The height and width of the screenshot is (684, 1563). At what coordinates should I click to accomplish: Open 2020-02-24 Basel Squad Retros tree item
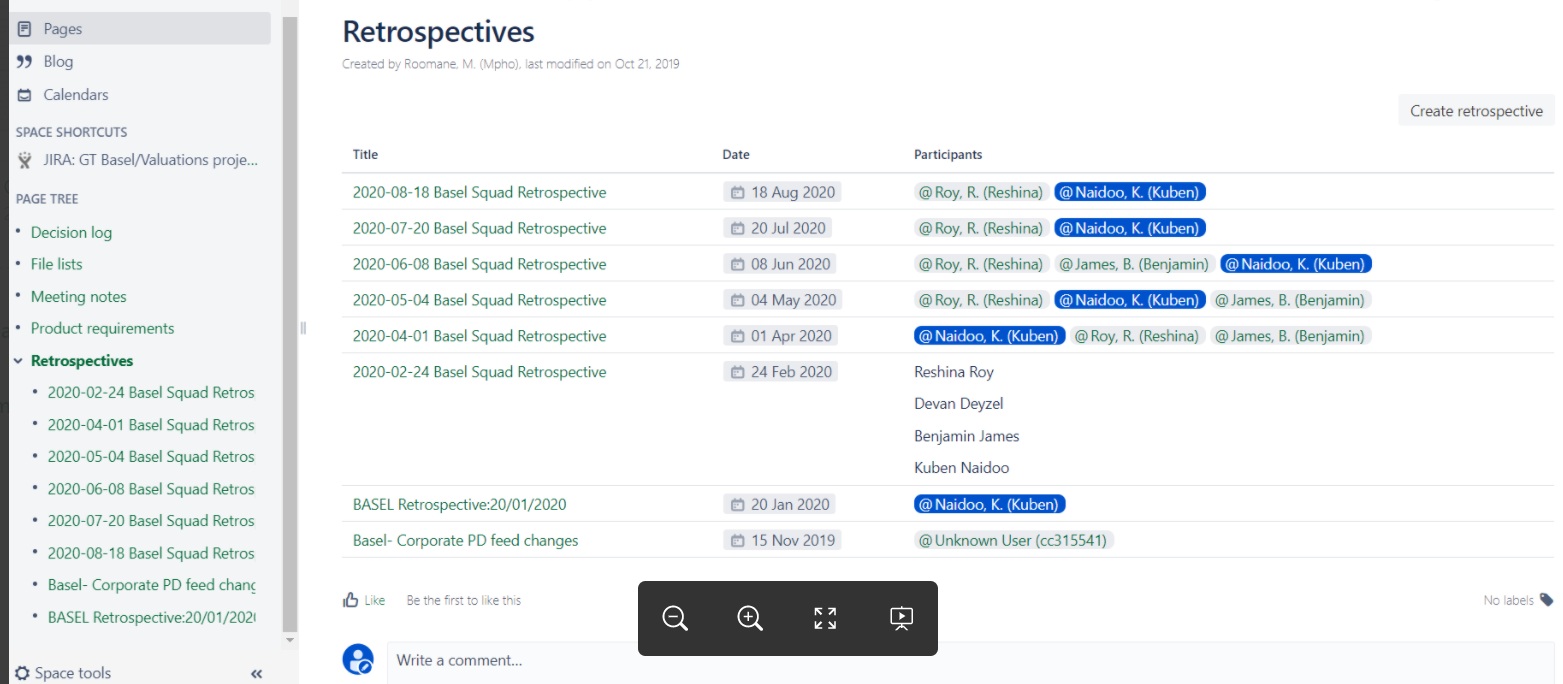[x=151, y=393]
